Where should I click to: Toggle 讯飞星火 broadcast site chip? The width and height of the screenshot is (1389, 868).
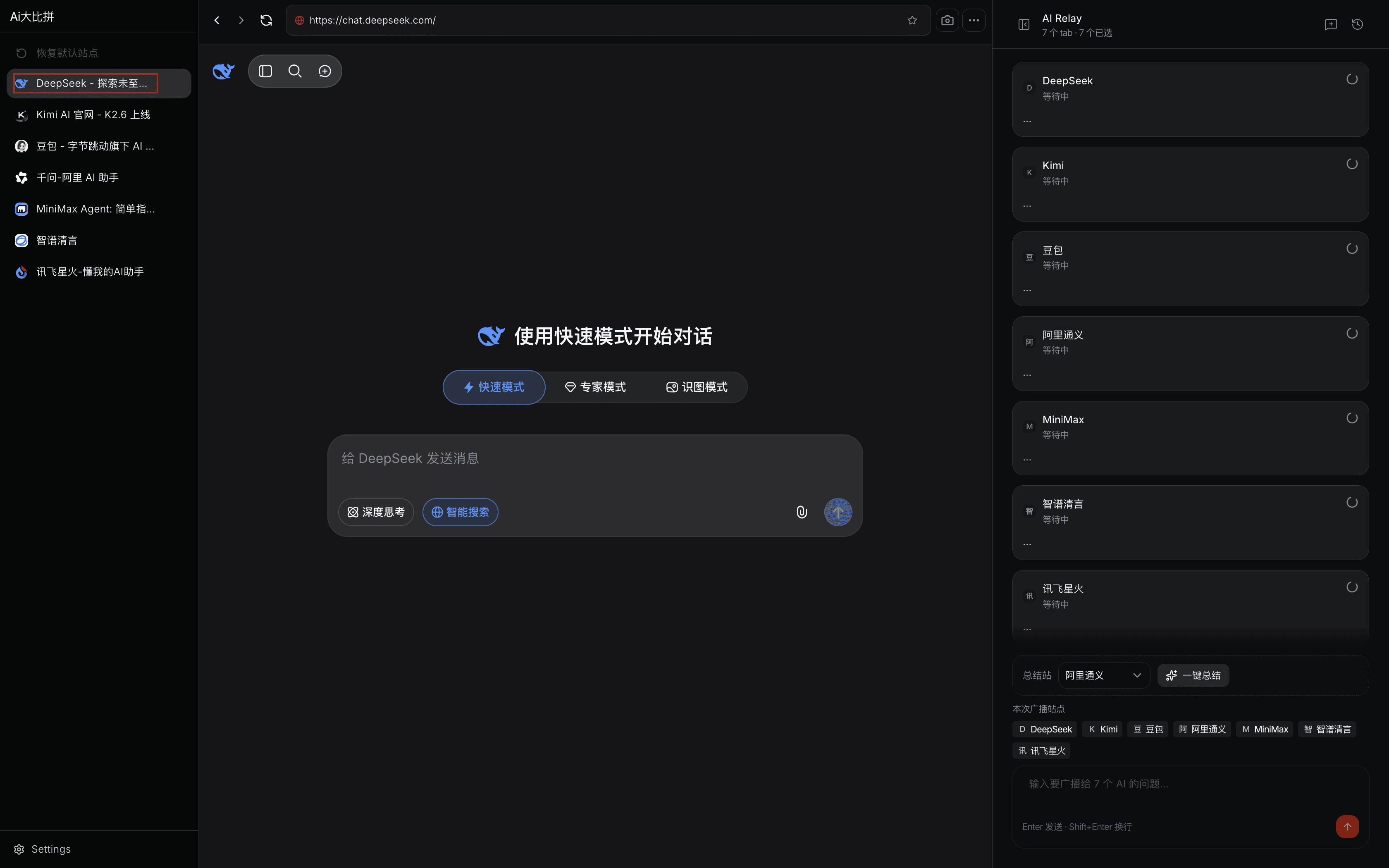(1041, 751)
